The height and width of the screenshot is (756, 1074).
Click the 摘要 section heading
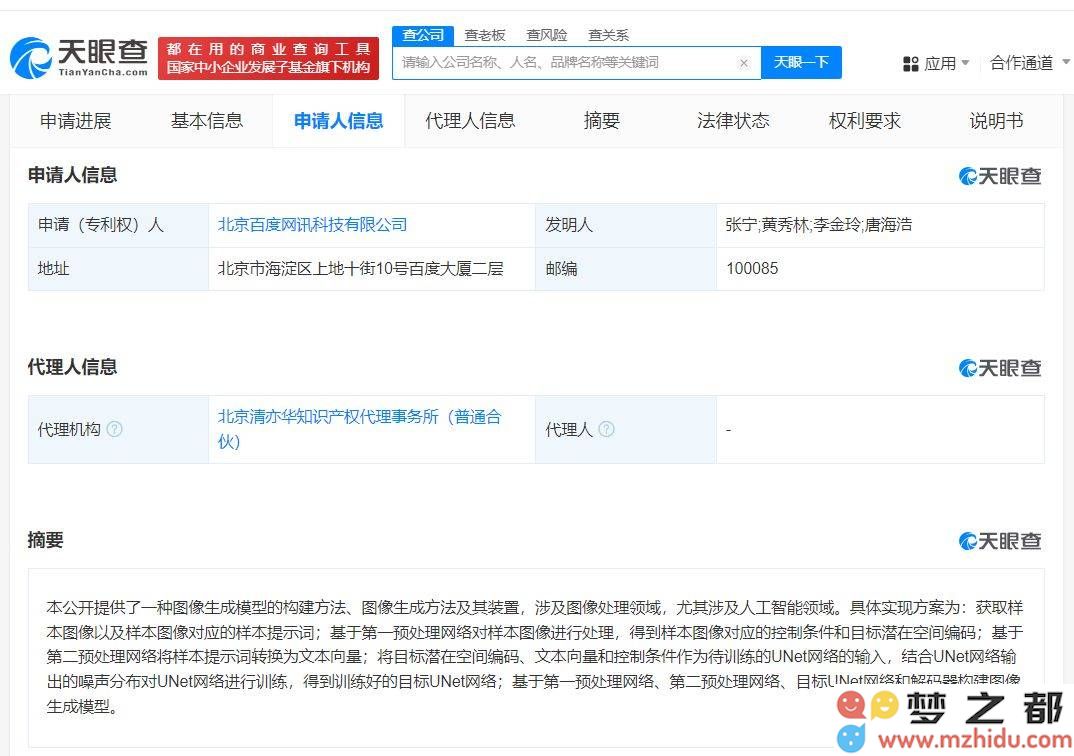[x=45, y=540]
